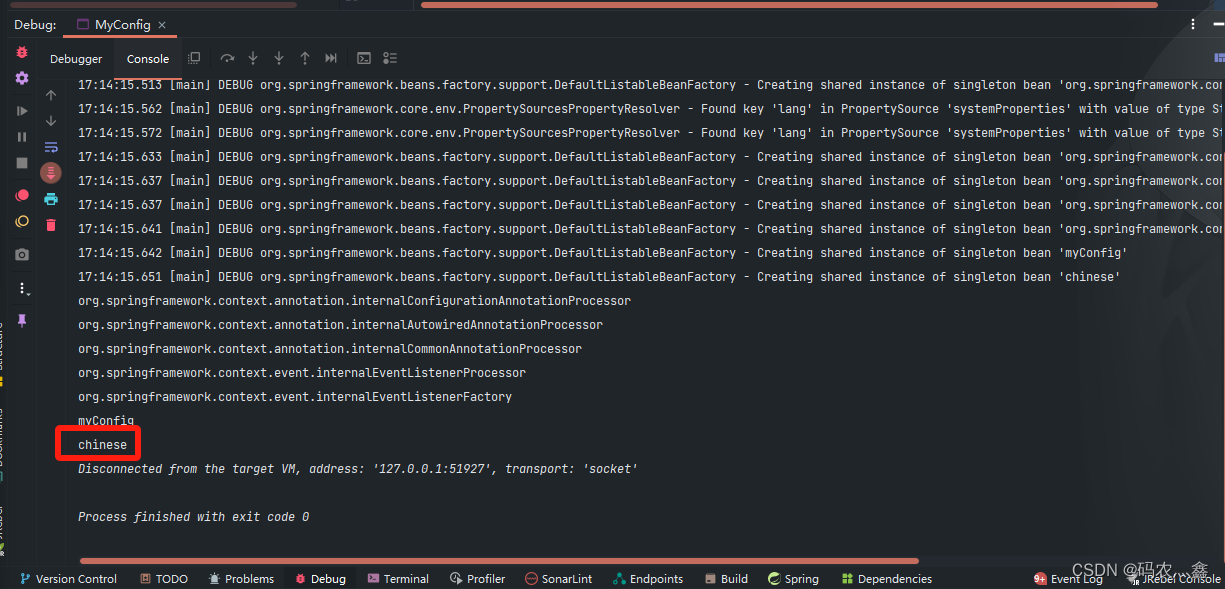Open the Version Control tool window
Screen dimensions: 1225x589
point(68,579)
